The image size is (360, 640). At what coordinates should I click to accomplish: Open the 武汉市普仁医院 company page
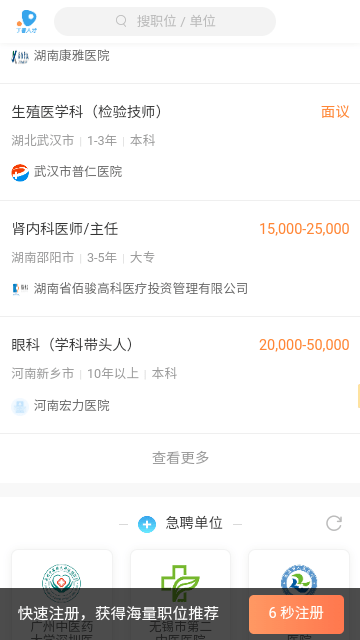click(x=78, y=171)
